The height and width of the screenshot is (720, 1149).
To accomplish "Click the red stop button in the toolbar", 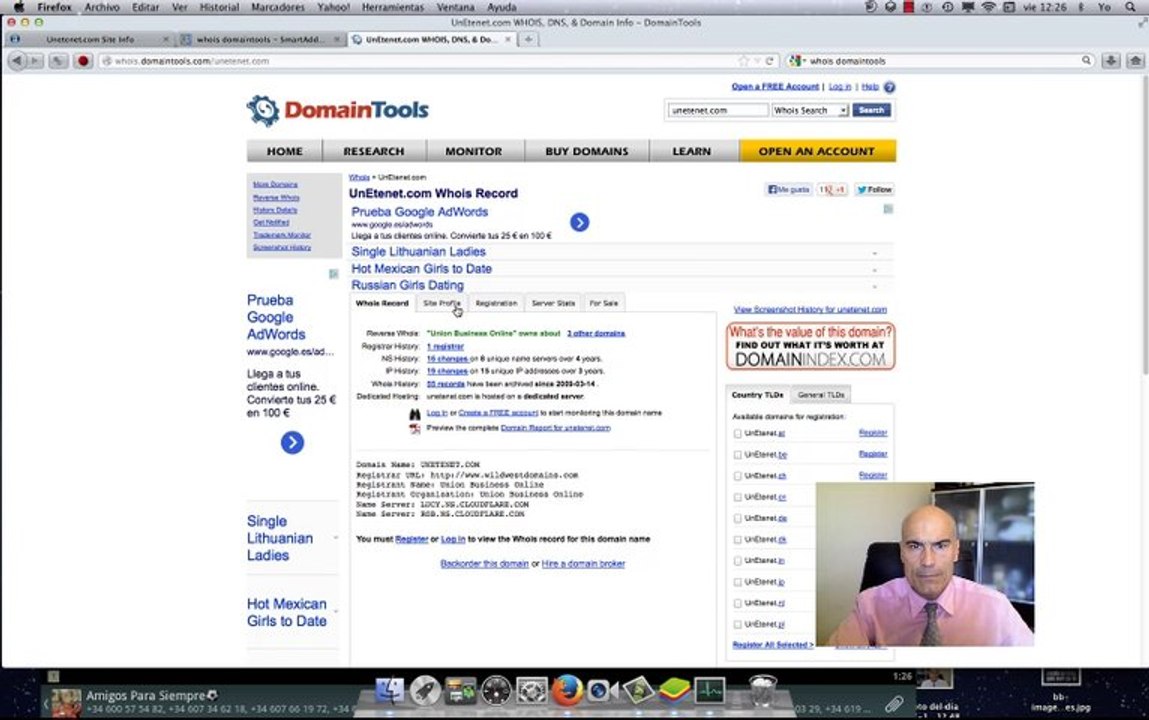I will click(83, 61).
